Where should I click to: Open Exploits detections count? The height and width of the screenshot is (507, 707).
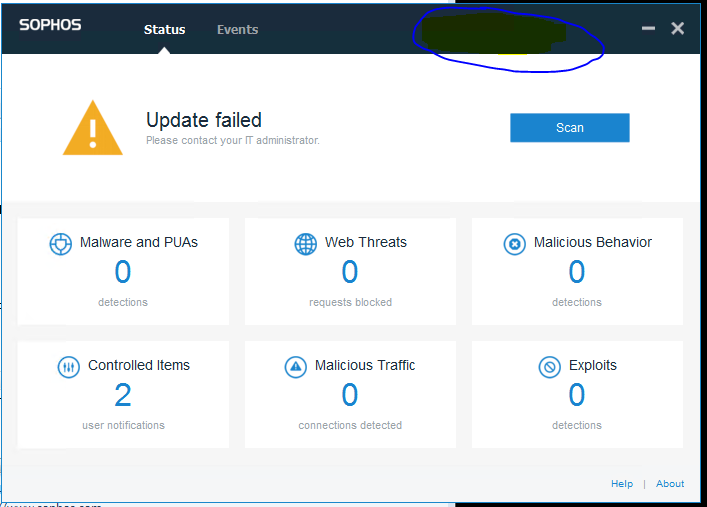pyautogui.click(x=577, y=395)
